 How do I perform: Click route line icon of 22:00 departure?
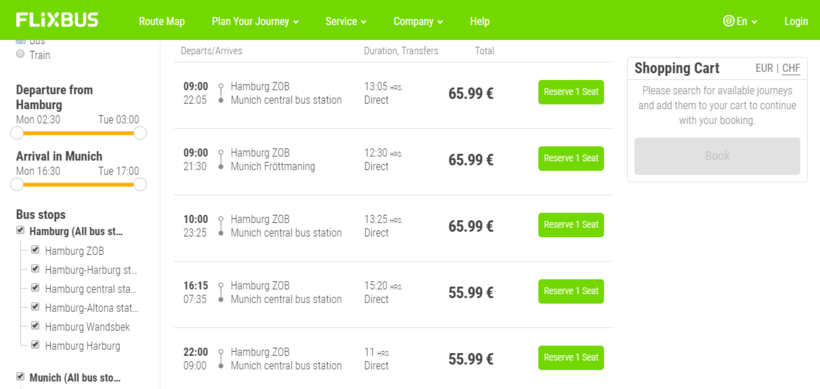click(x=221, y=359)
